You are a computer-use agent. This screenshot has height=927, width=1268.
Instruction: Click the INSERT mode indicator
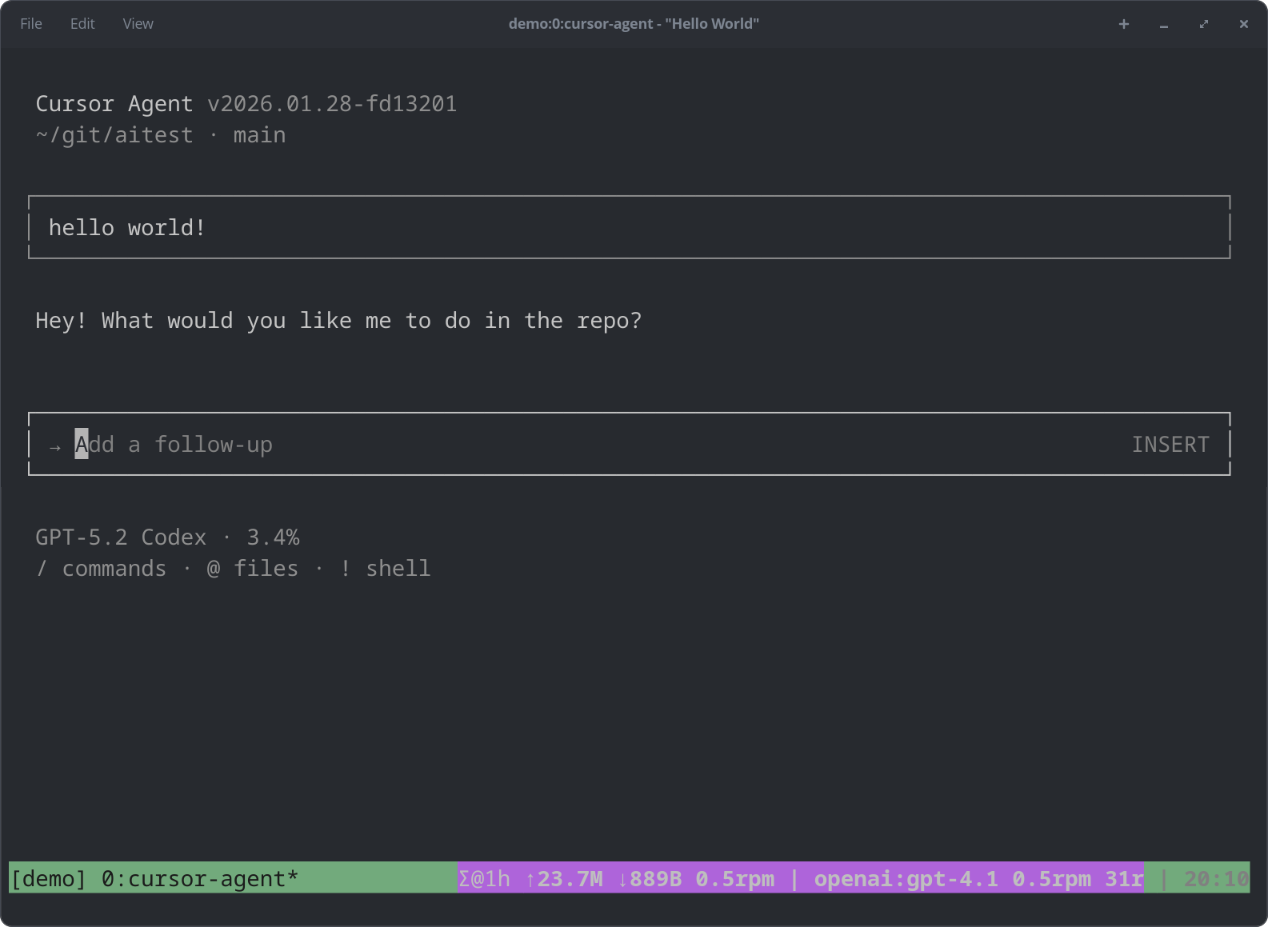[1170, 444]
